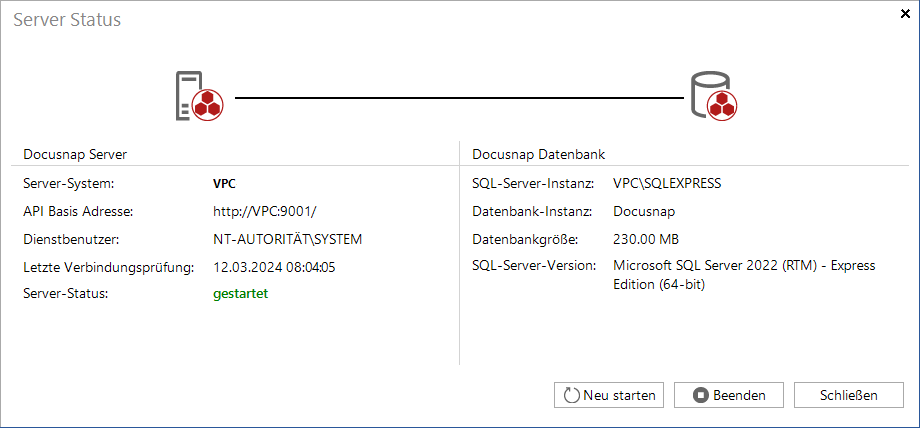This screenshot has width=920, height=428.
Task: Click the Server Status window title
Action: [67, 19]
